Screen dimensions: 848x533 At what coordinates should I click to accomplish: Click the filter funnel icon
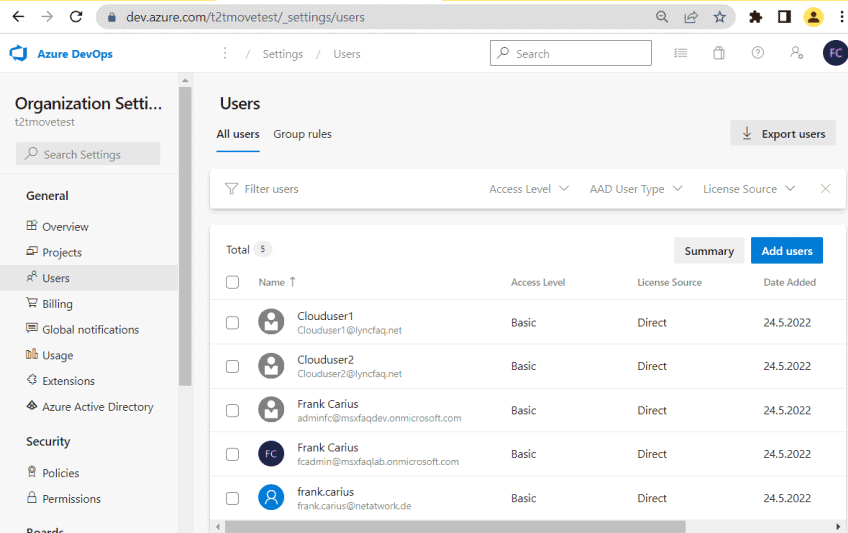click(x=231, y=189)
